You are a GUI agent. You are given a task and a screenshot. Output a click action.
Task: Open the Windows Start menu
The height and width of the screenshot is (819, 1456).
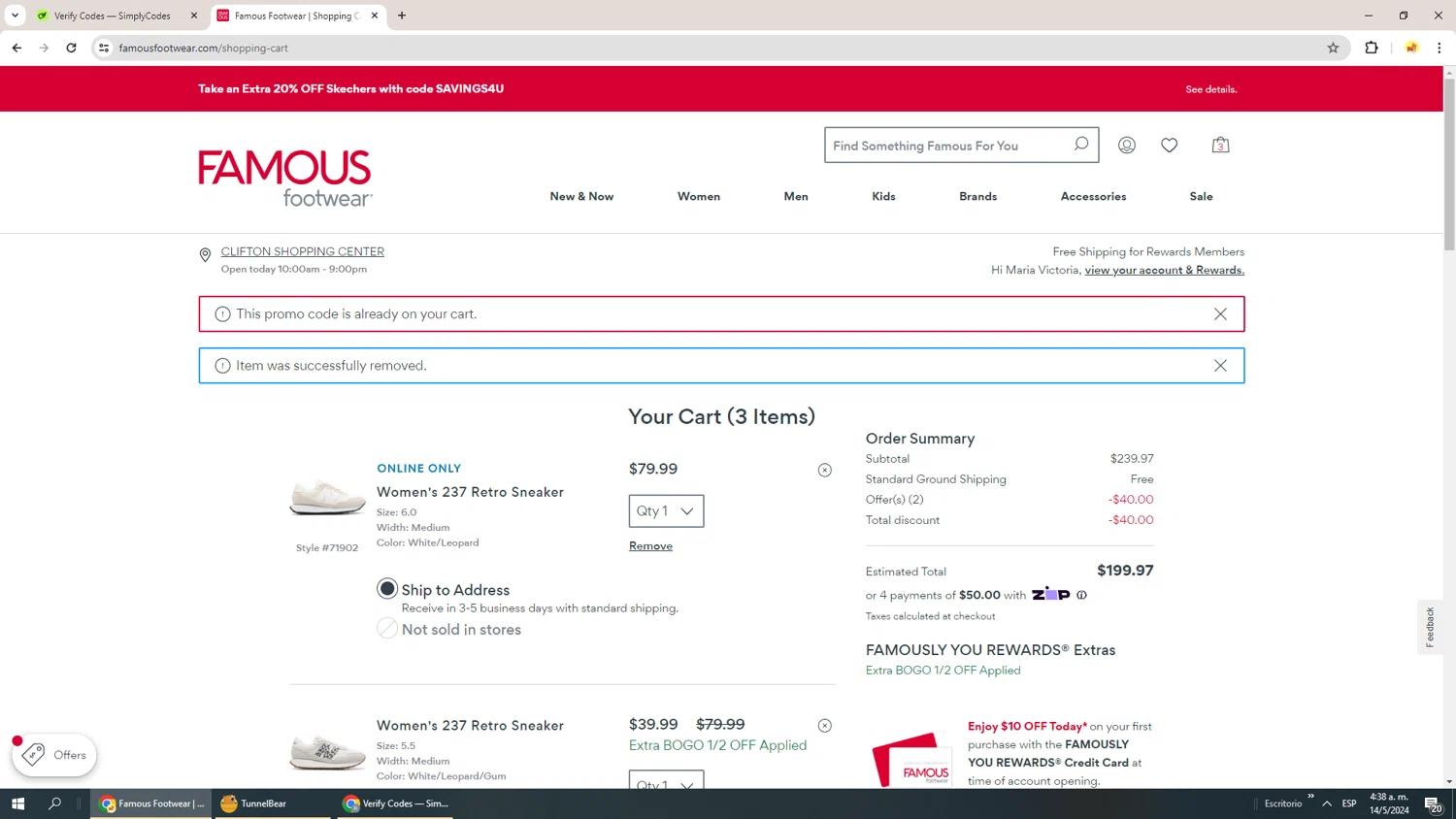[17, 803]
